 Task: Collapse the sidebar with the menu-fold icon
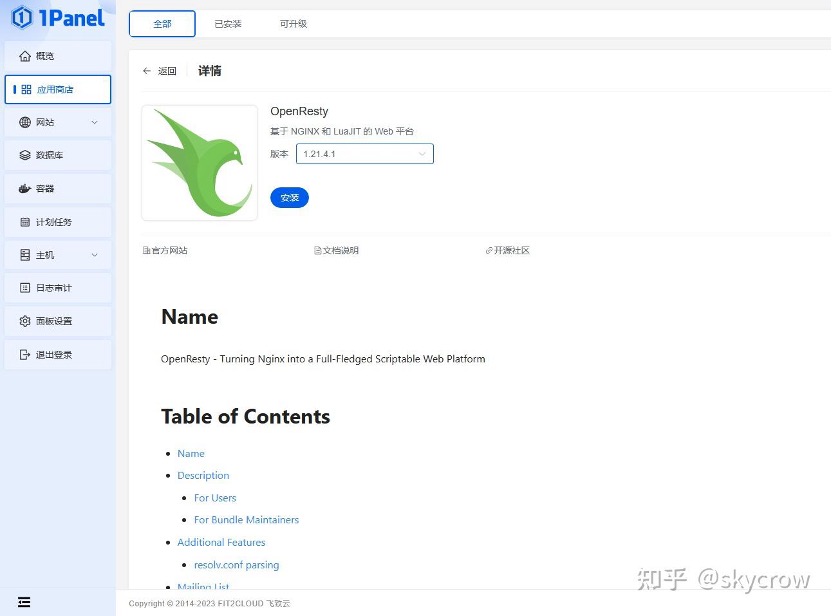24,602
